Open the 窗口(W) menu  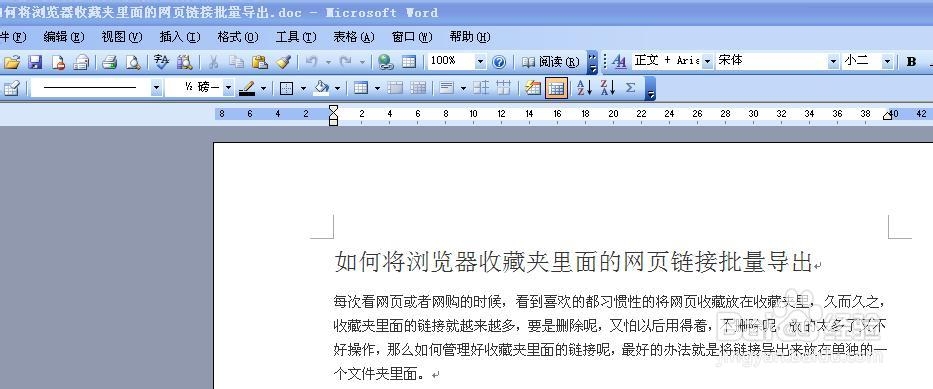pos(412,37)
